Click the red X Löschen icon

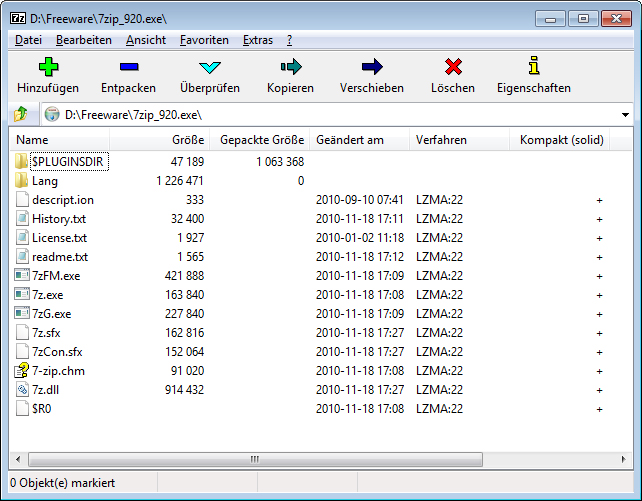[453, 67]
